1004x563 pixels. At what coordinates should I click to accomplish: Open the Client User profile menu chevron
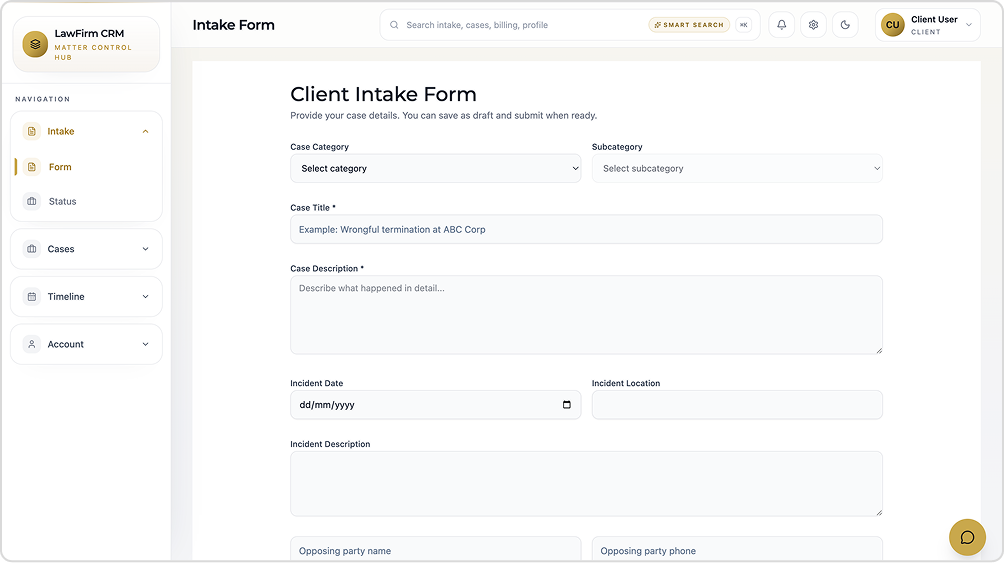(x=969, y=25)
